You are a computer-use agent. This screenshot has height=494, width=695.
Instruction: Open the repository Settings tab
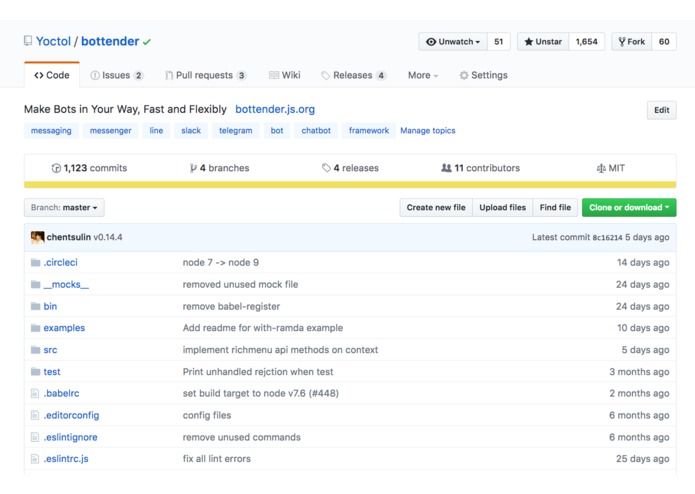click(484, 75)
